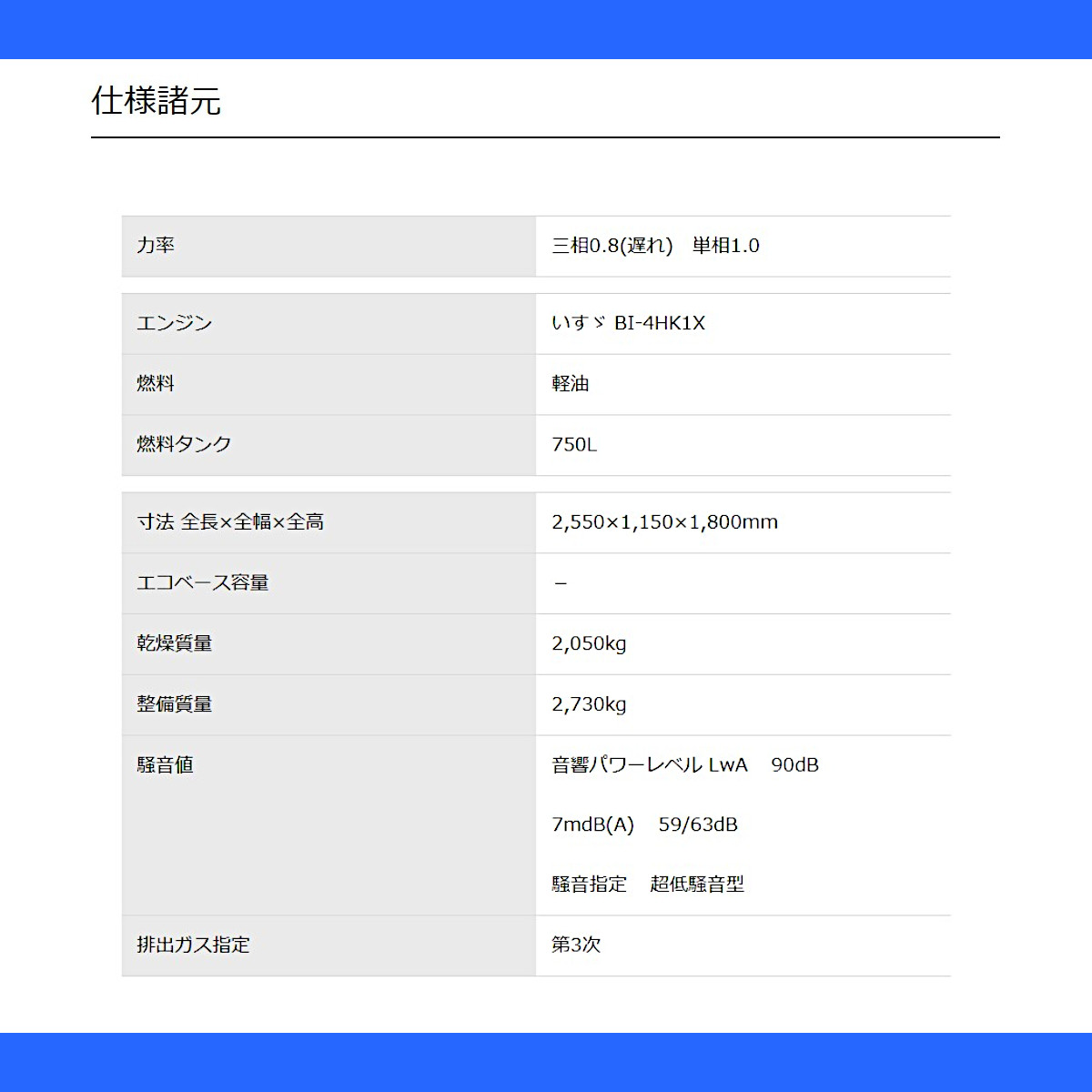Select the エンジン label cell
The height and width of the screenshot is (1092, 1092).
click(x=329, y=324)
